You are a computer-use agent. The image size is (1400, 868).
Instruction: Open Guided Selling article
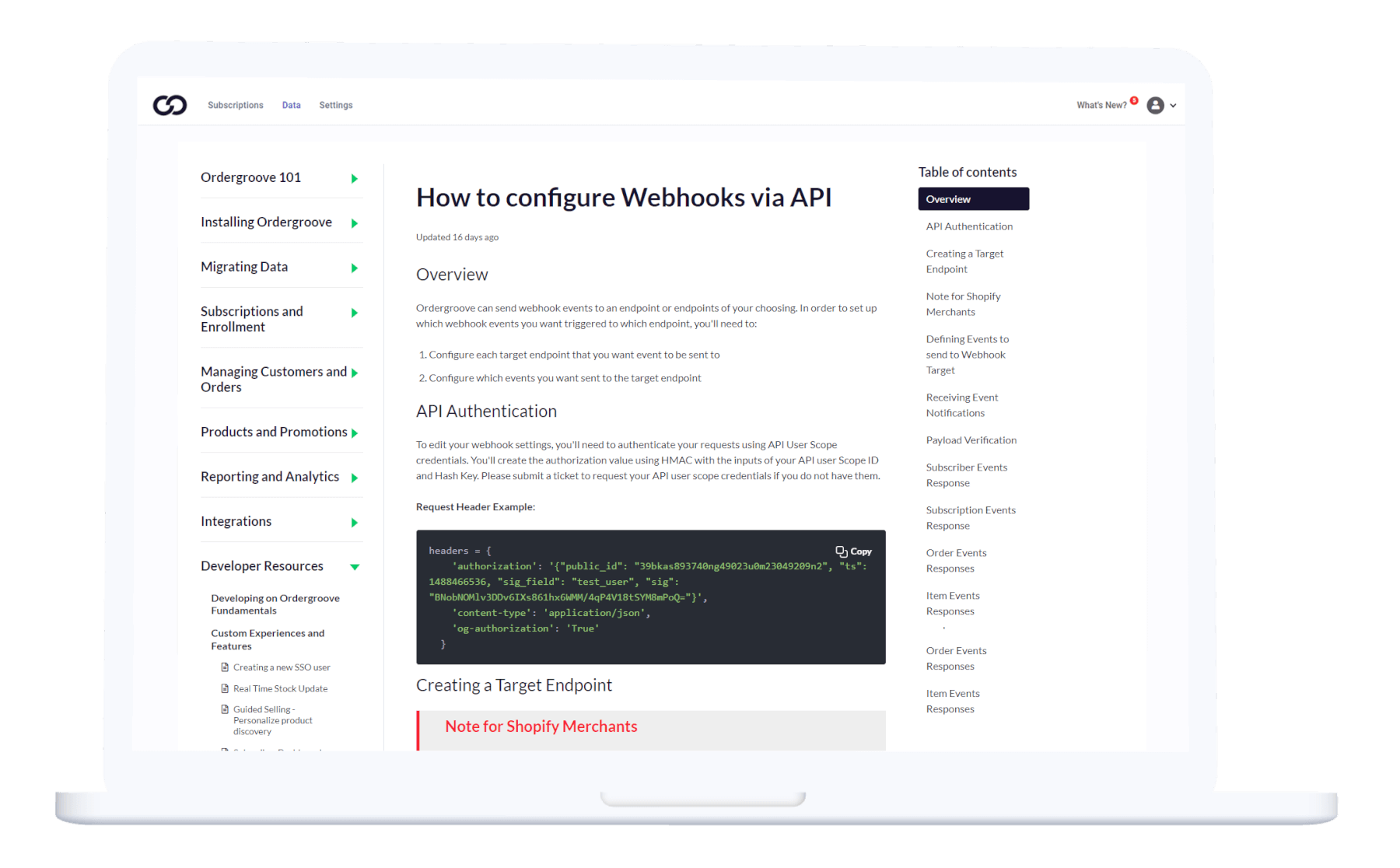[x=272, y=720]
